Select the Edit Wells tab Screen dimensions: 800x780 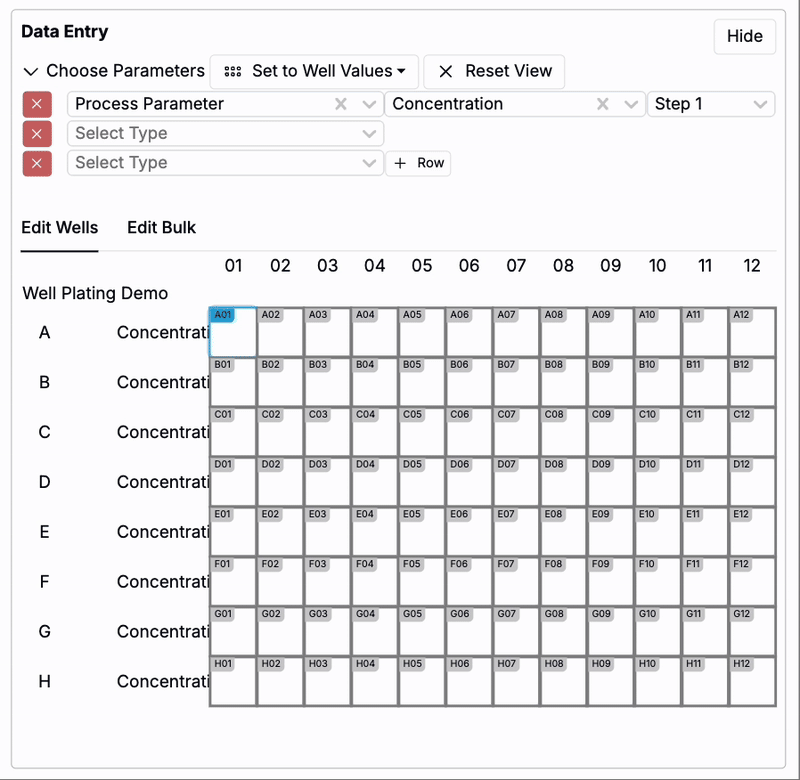(60, 227)
